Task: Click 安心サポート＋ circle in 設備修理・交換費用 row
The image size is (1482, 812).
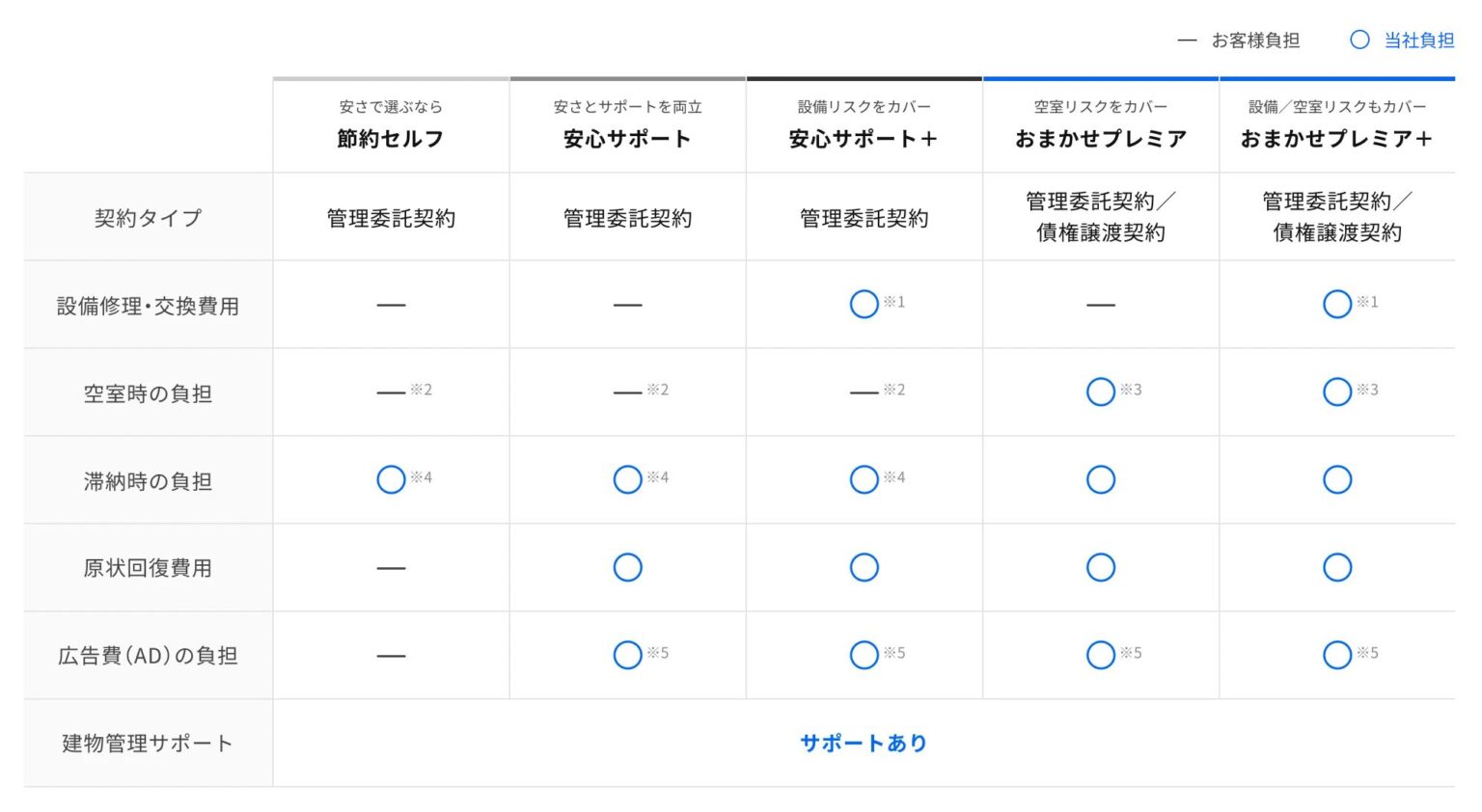Action: click(x=864, y=305)
